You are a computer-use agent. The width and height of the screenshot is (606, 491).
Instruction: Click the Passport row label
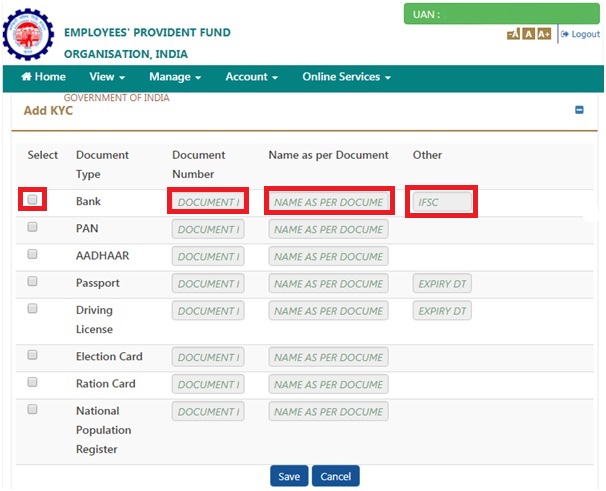(x=98, y=283)
